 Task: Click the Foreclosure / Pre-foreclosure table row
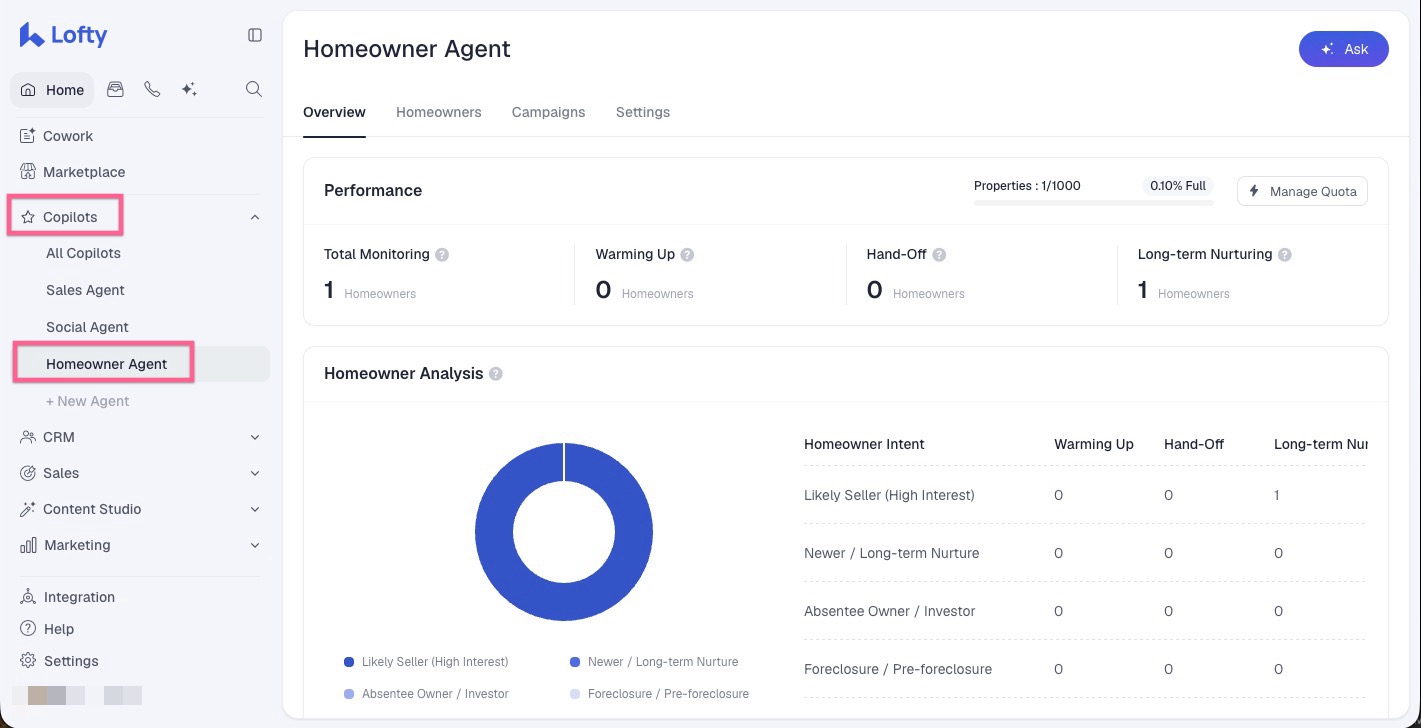point(1084,669)
